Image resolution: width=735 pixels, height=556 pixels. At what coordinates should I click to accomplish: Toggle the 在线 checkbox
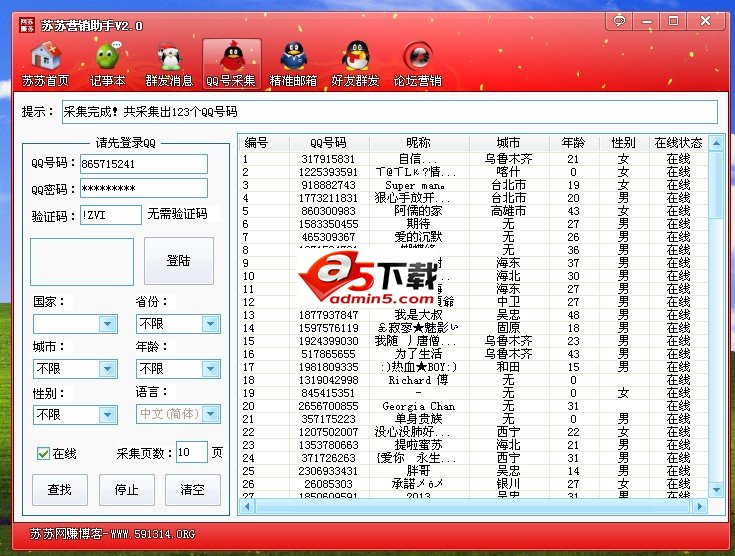(43, 453)
